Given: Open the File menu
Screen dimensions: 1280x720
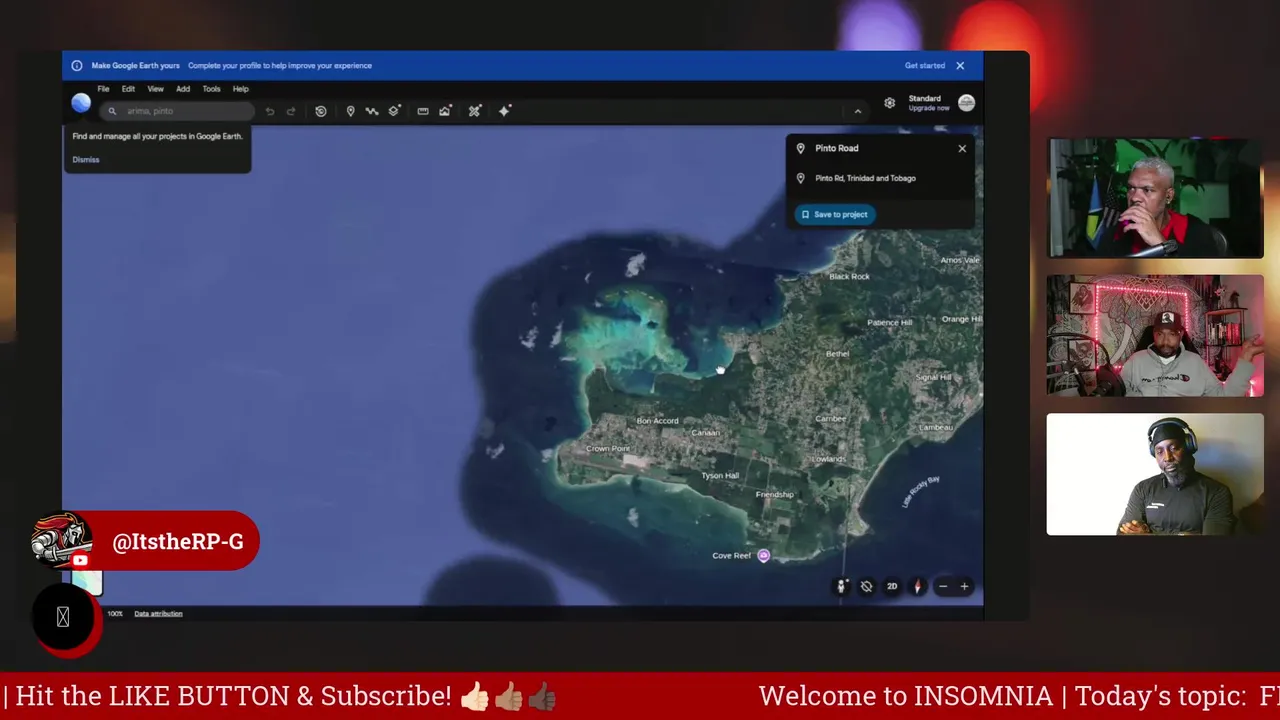Looking at the screenshot, I should (103, 89).
